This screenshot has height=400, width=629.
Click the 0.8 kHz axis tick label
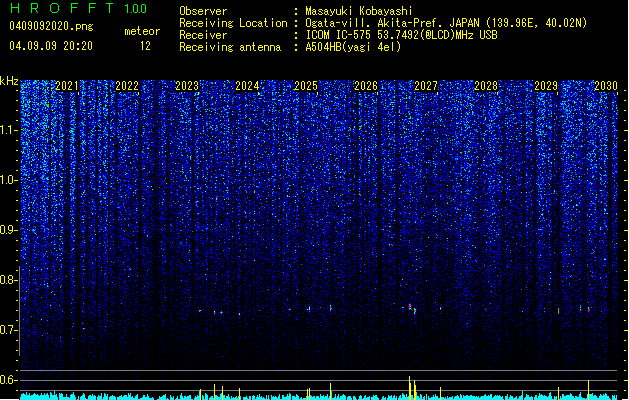(9, 280)
